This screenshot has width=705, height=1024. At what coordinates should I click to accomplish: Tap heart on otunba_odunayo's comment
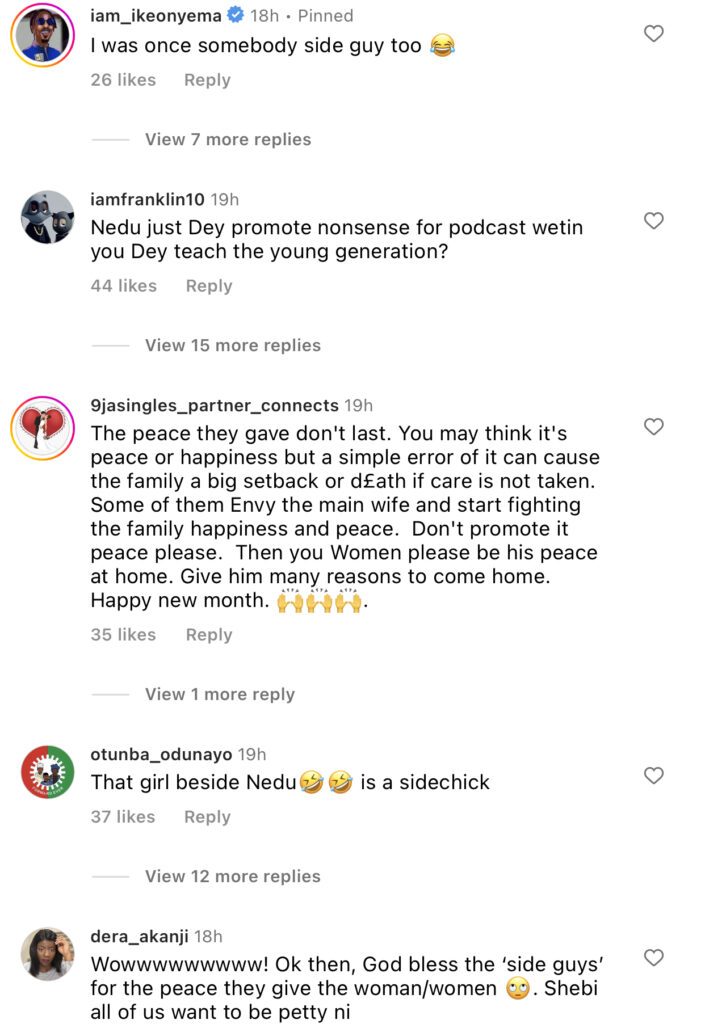point(653,775)
